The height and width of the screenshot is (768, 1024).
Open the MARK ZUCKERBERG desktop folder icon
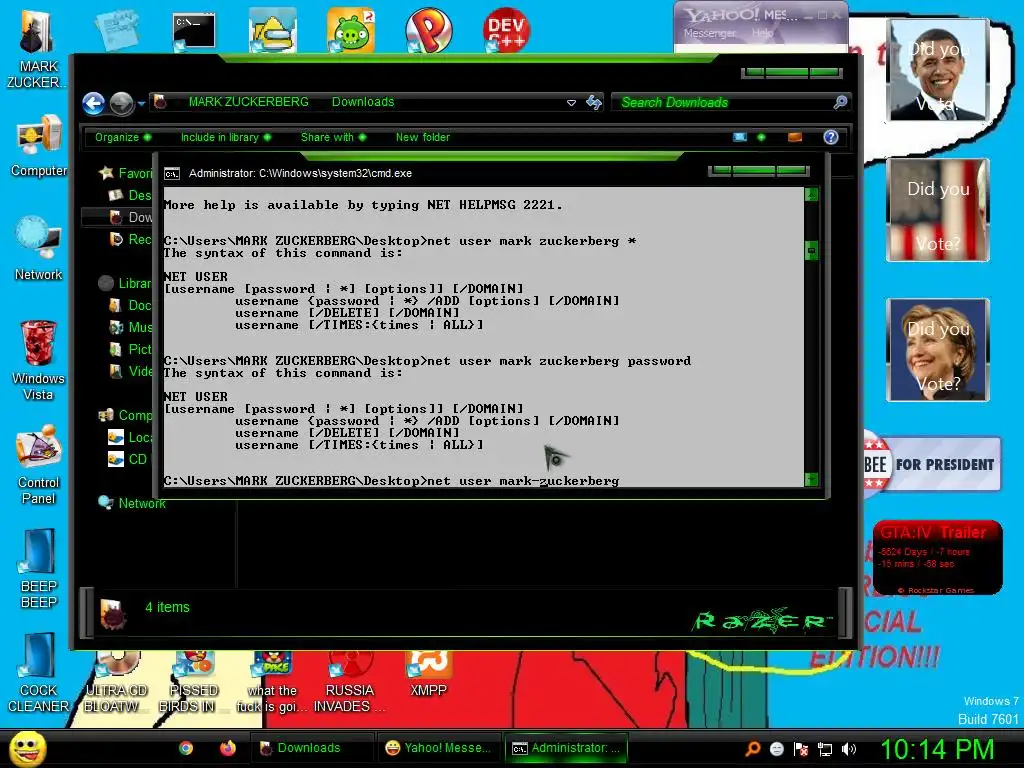click(x=37, y=50)
